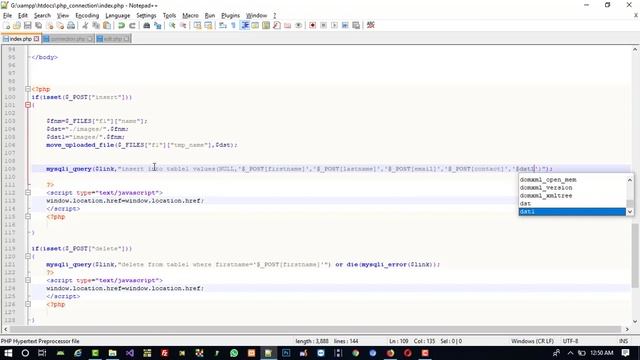The height and width of the screenshot is (360, 640).
Task: Click the Redo toolbar icon
Action: click(132, 25)
